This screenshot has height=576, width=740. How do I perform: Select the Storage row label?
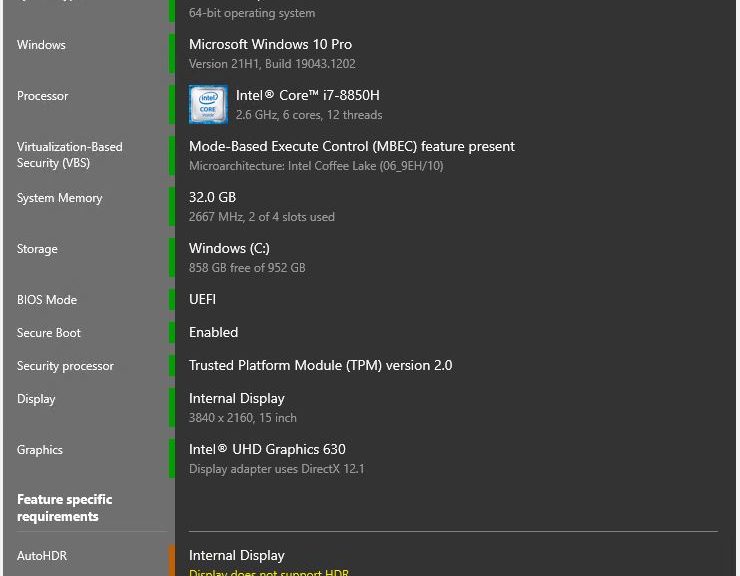click(x=37, y=249)
